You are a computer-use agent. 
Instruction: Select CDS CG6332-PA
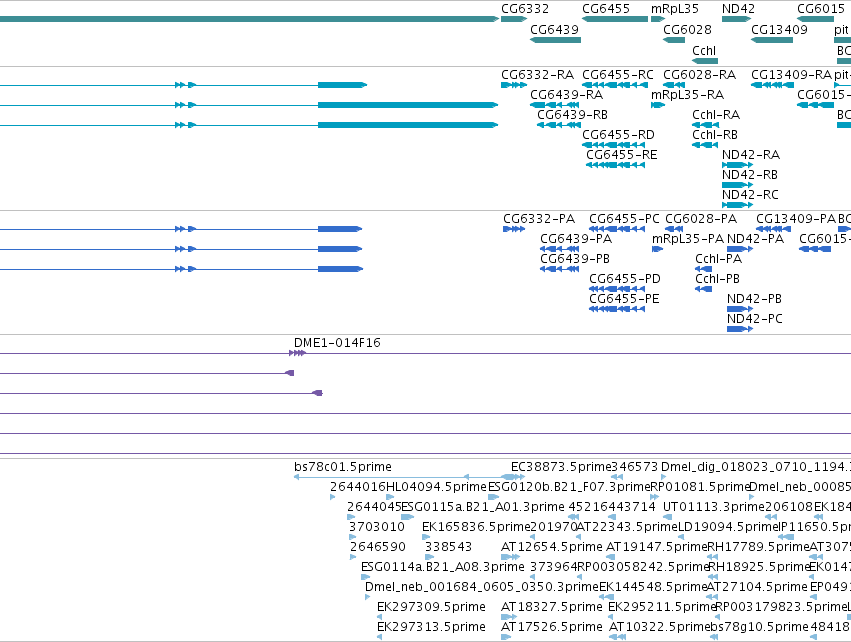pos(514,229)
